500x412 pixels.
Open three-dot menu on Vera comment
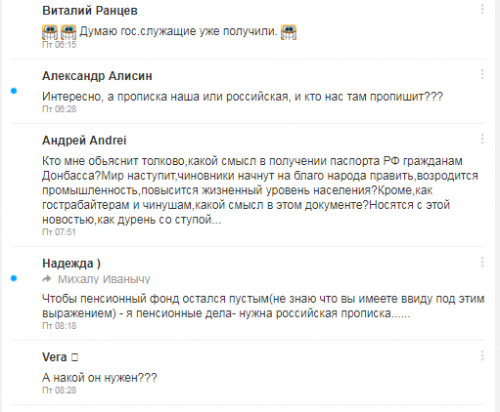tap(482, 356)
